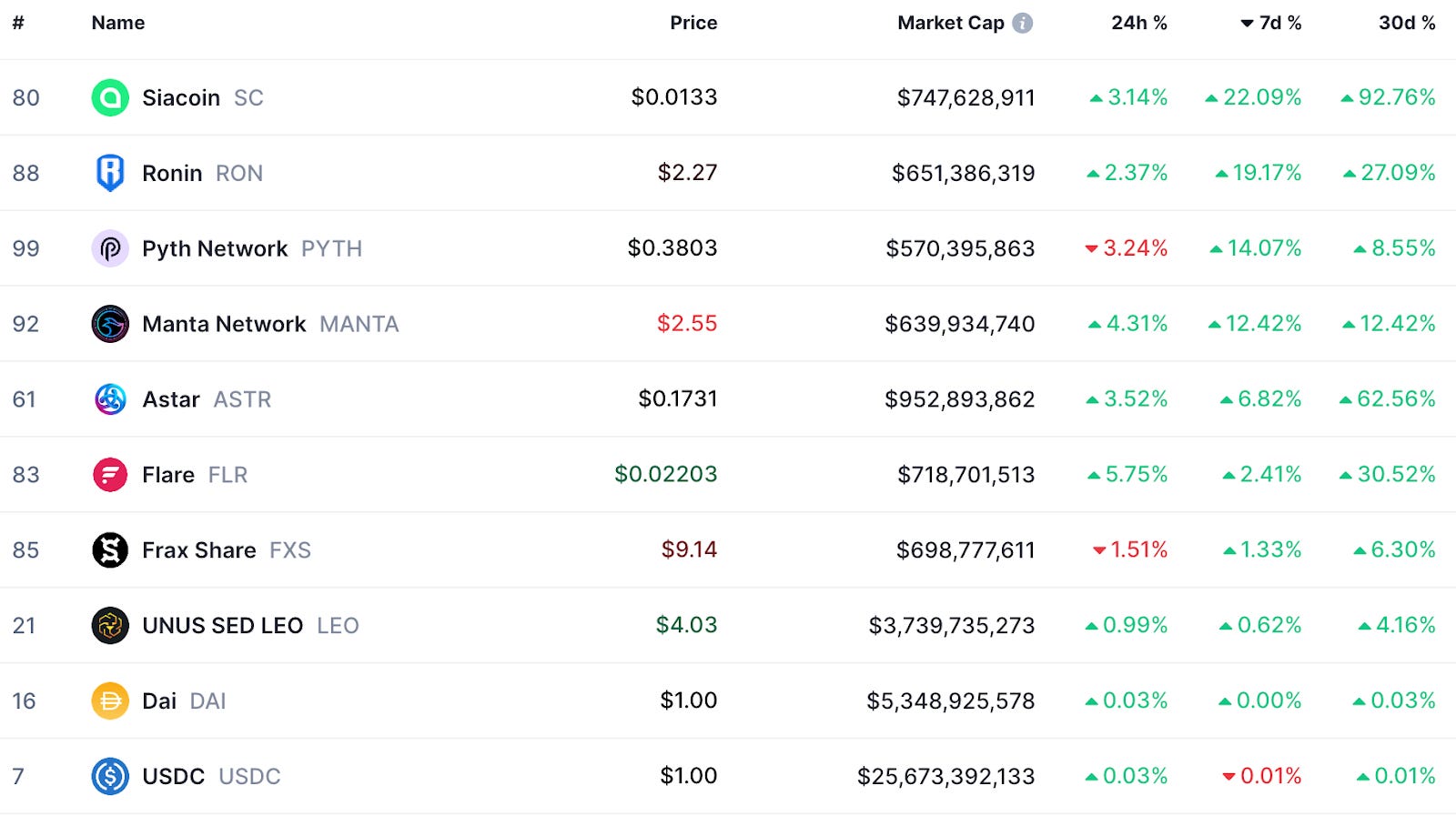Image resolution: width=1456 pixels, height=816 pixels.
Task: Click Ronin market cap $651,386,319
Action: [x=964, y=173]
